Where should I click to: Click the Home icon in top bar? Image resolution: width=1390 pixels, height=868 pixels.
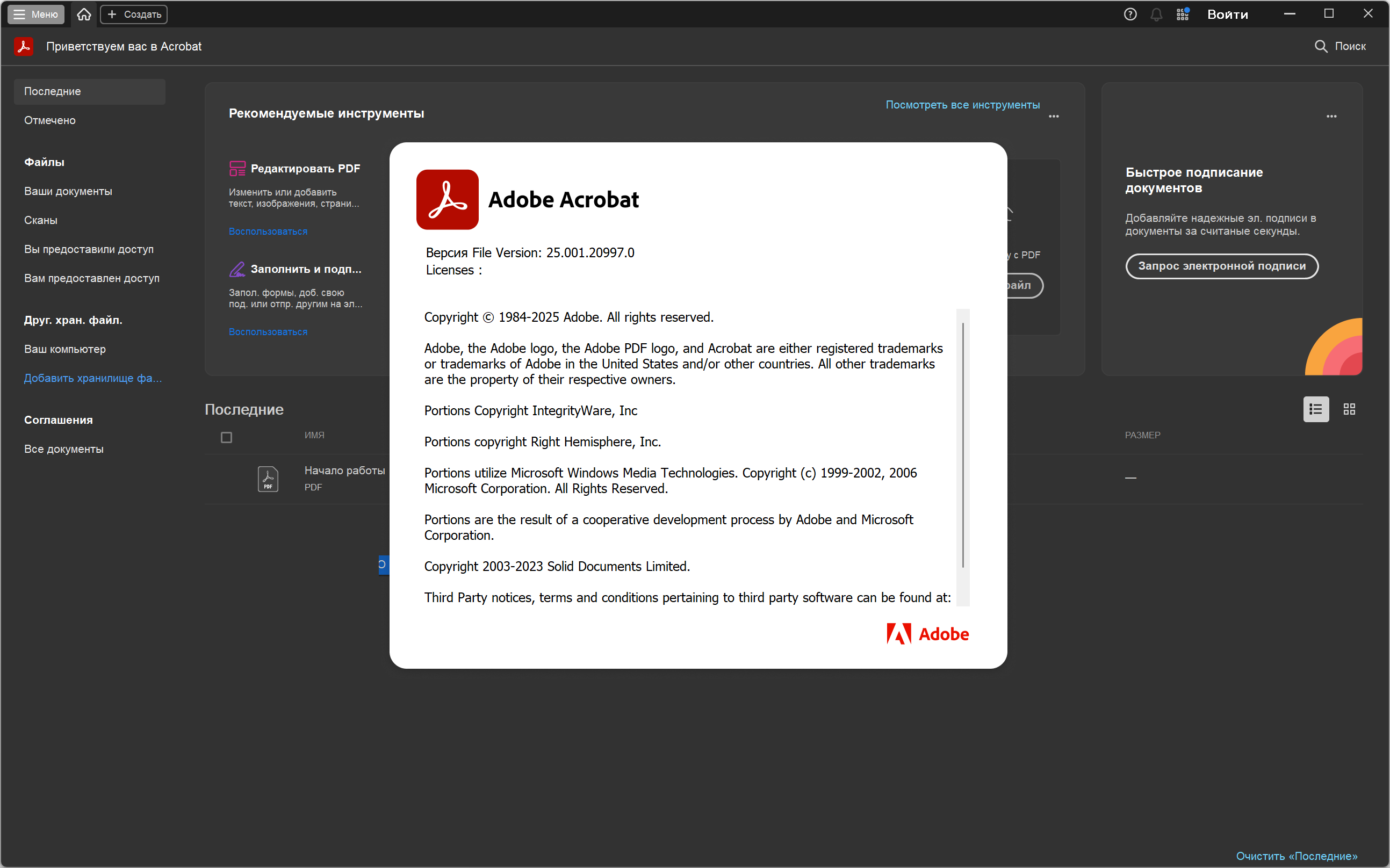pos(84,15)
